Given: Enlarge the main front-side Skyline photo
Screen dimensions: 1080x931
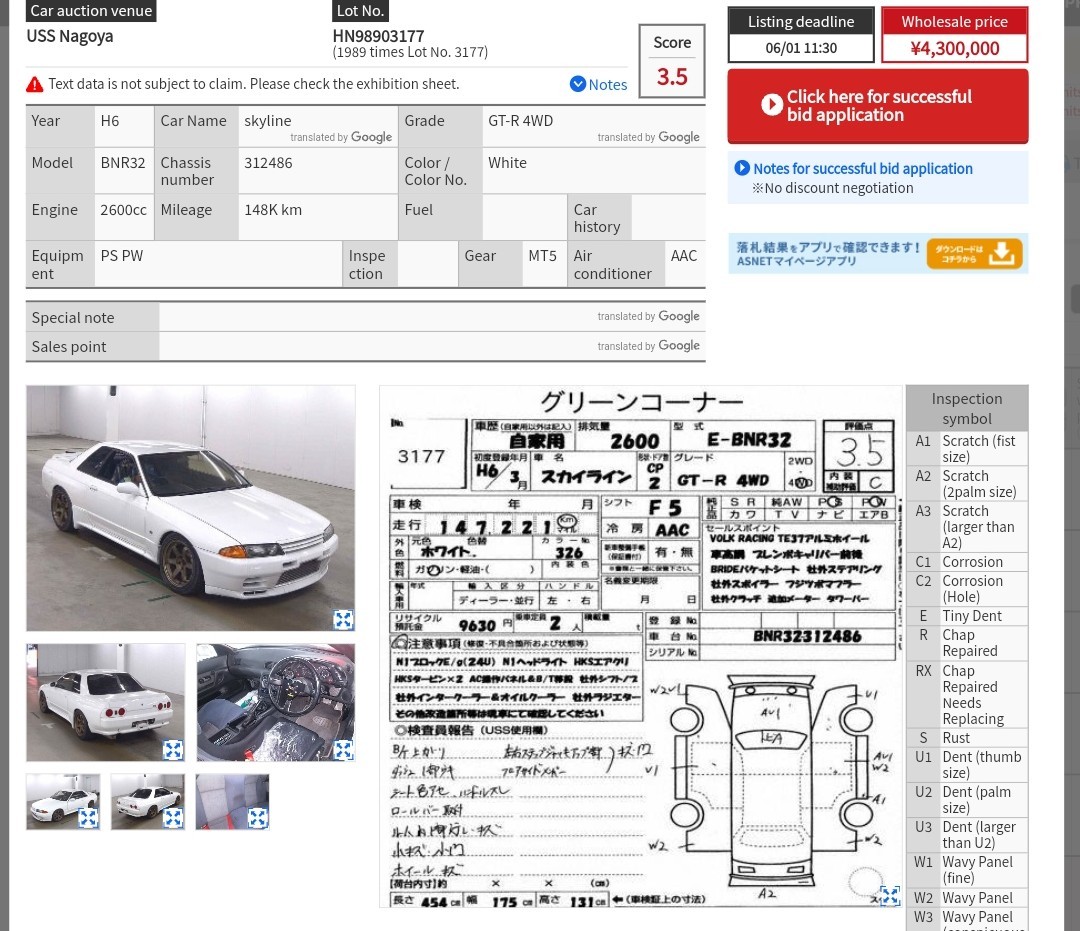Looking at the screenshot, I should (x=343, y=620).
